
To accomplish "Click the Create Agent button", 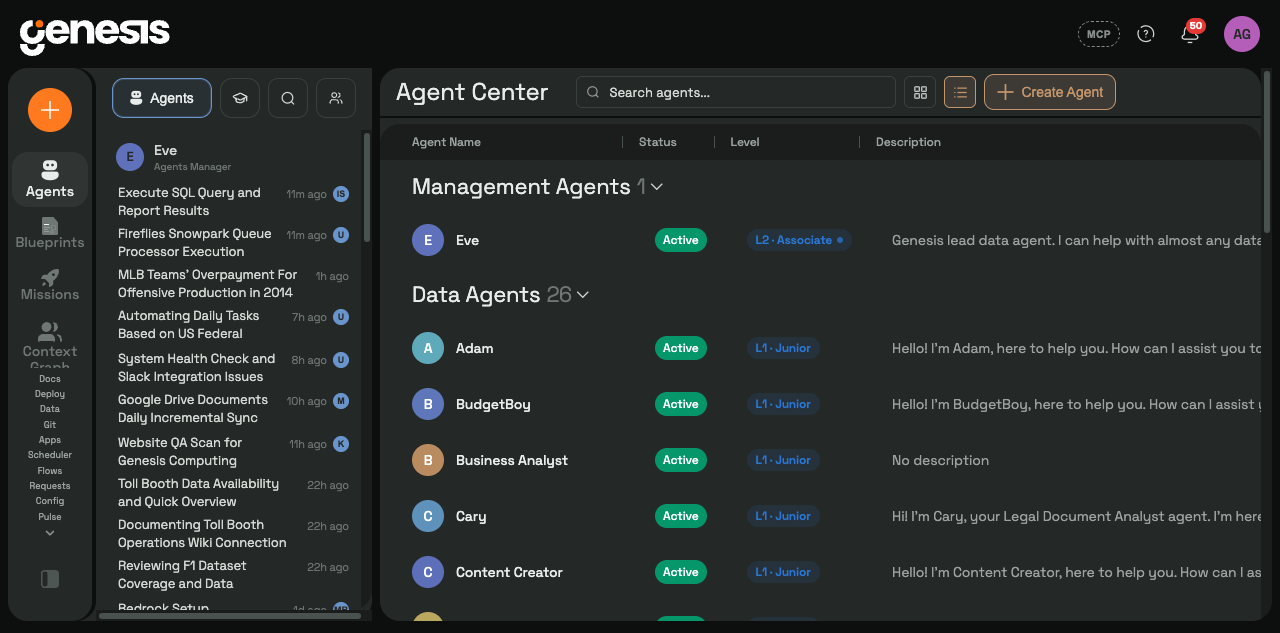I will [1050, 92].
